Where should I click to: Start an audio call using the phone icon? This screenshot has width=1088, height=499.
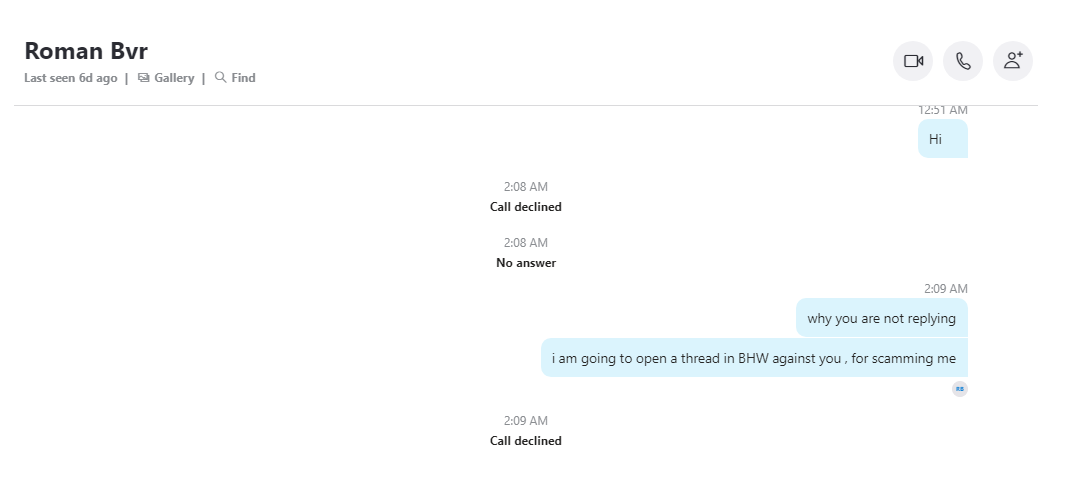click(963, 61)
